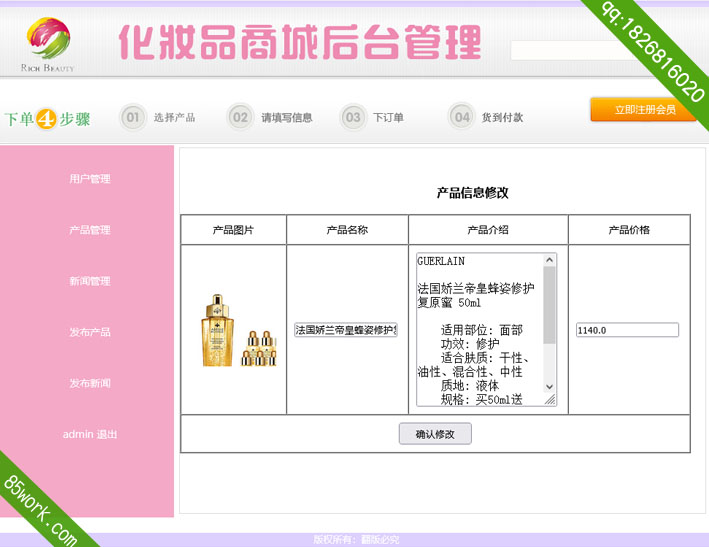Open 新闻管理 in the sidebar
Screen dimensions: 709x547
click(90, 281)
